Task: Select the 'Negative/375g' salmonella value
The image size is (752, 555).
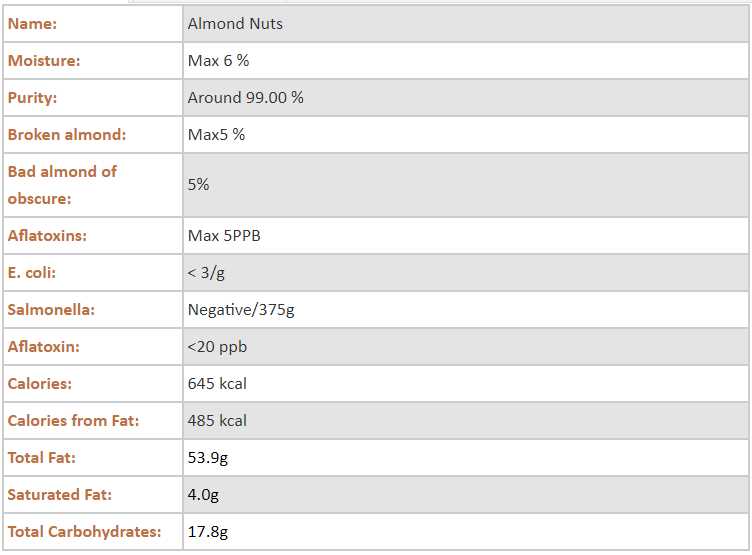Action: (241, 310)
